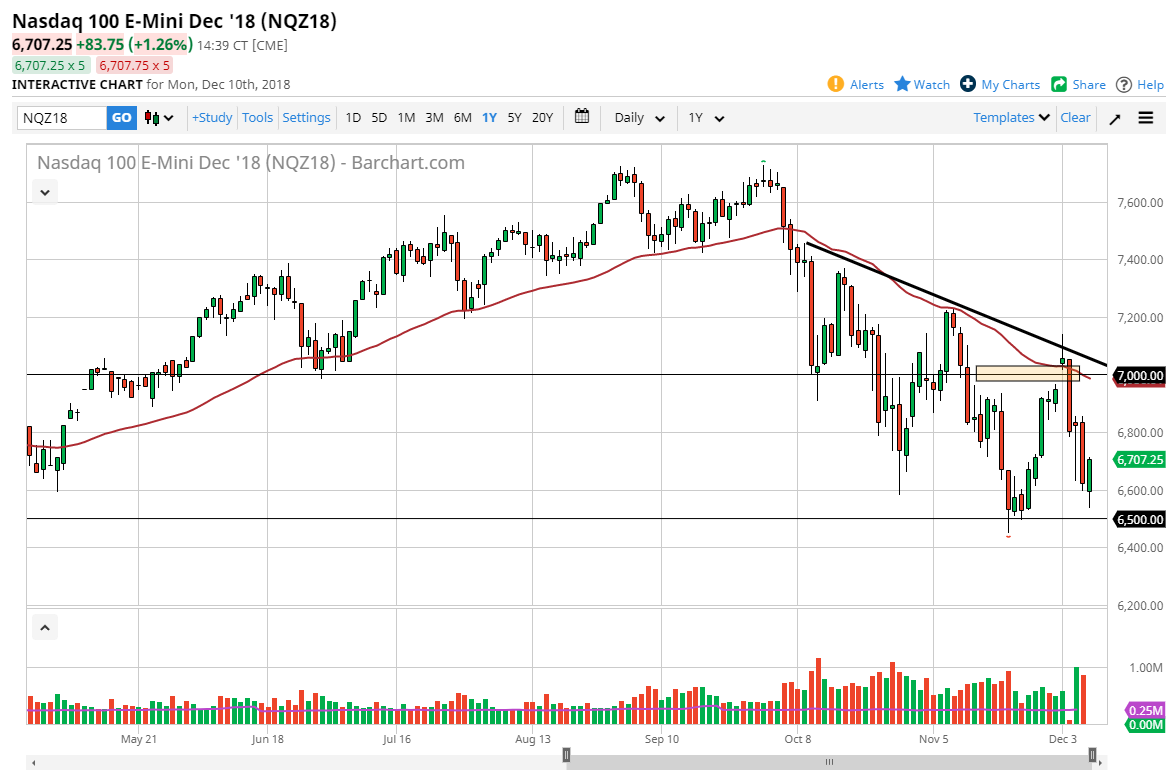Select the 6M time range
The height and width of the screenshot is (773, 1166).
463,117
